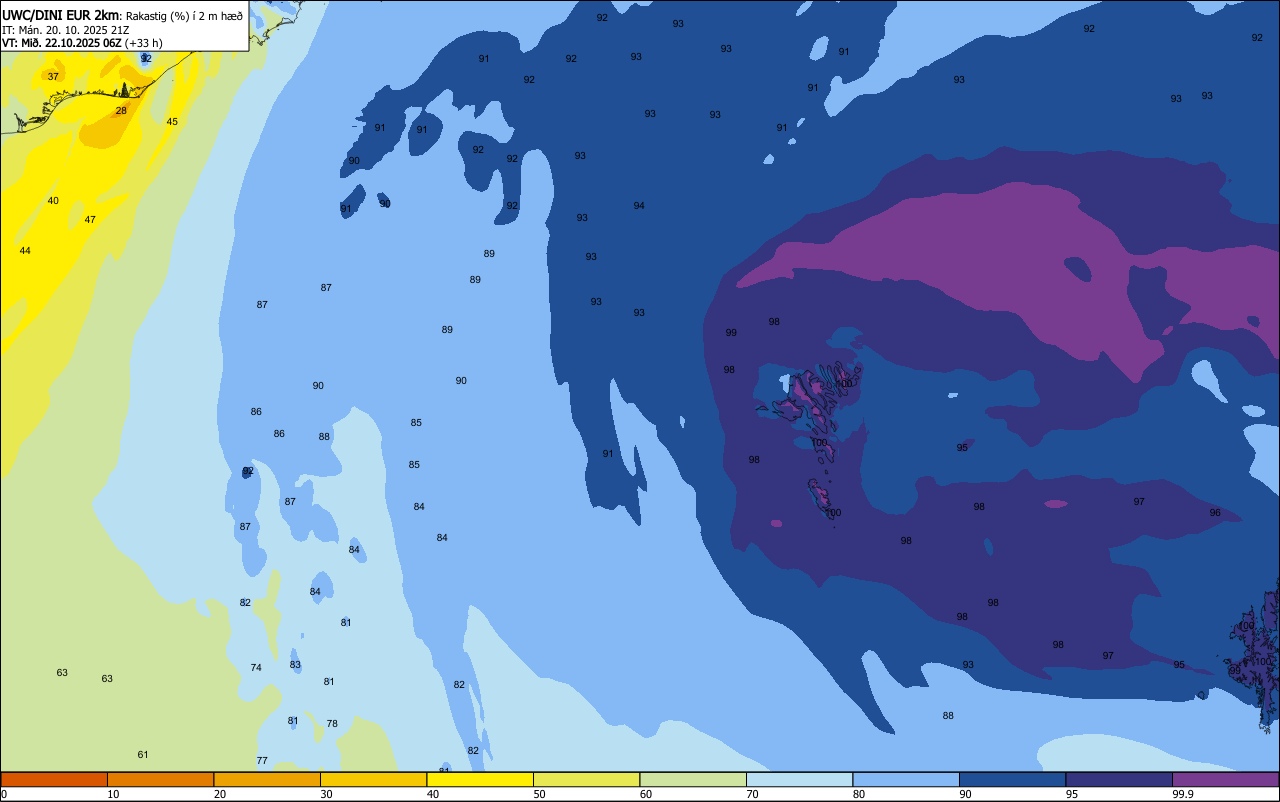Click the legend swatch between 30 and 40
Screen dimensions: 1280x802
tap(373, 779)
